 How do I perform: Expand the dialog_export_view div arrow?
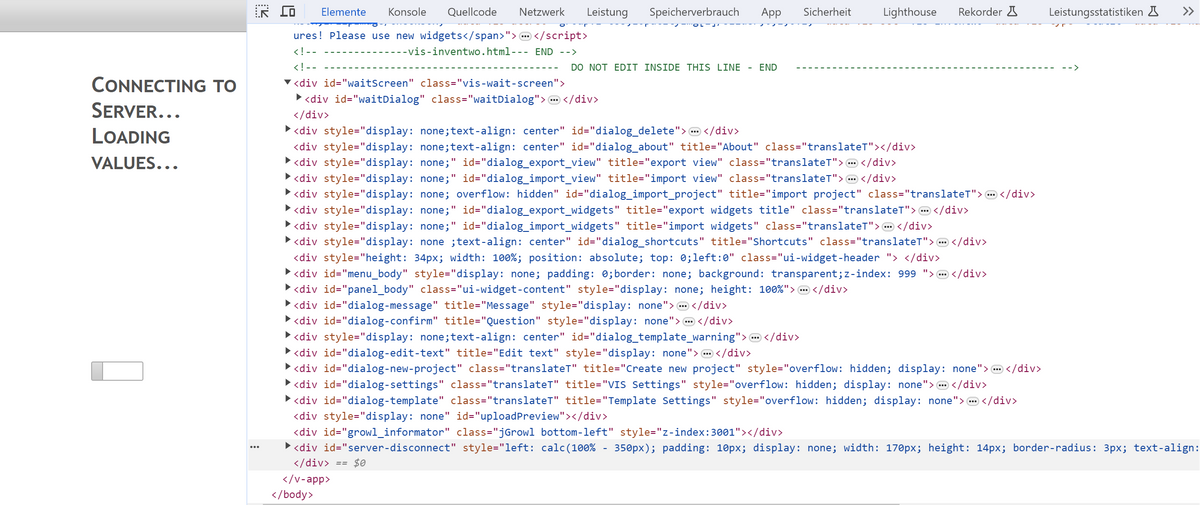click(288, 163)
